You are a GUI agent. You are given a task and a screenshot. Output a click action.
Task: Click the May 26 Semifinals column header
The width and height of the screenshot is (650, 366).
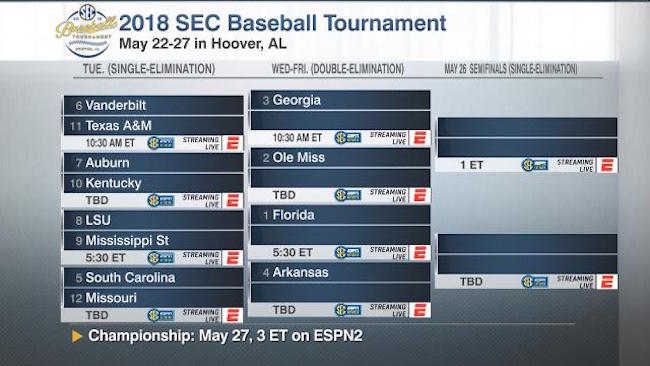click(511, 69)
